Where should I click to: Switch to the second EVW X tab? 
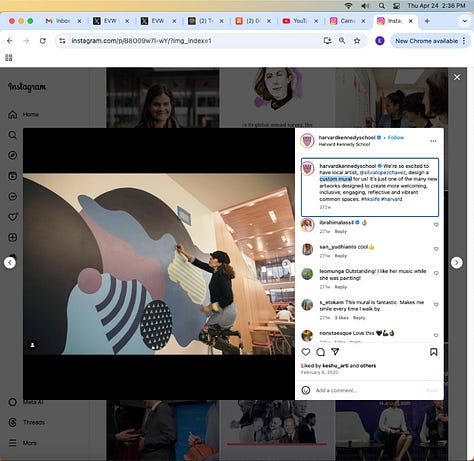(158, 21)
